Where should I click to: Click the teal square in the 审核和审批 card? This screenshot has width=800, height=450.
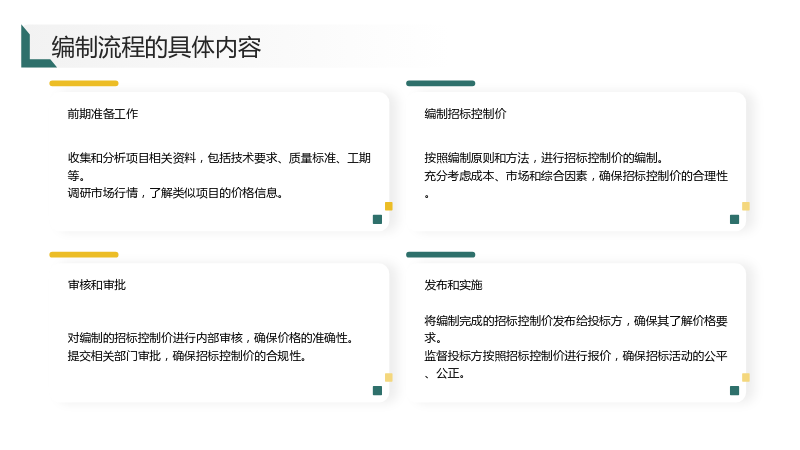(x=378, y=390)
